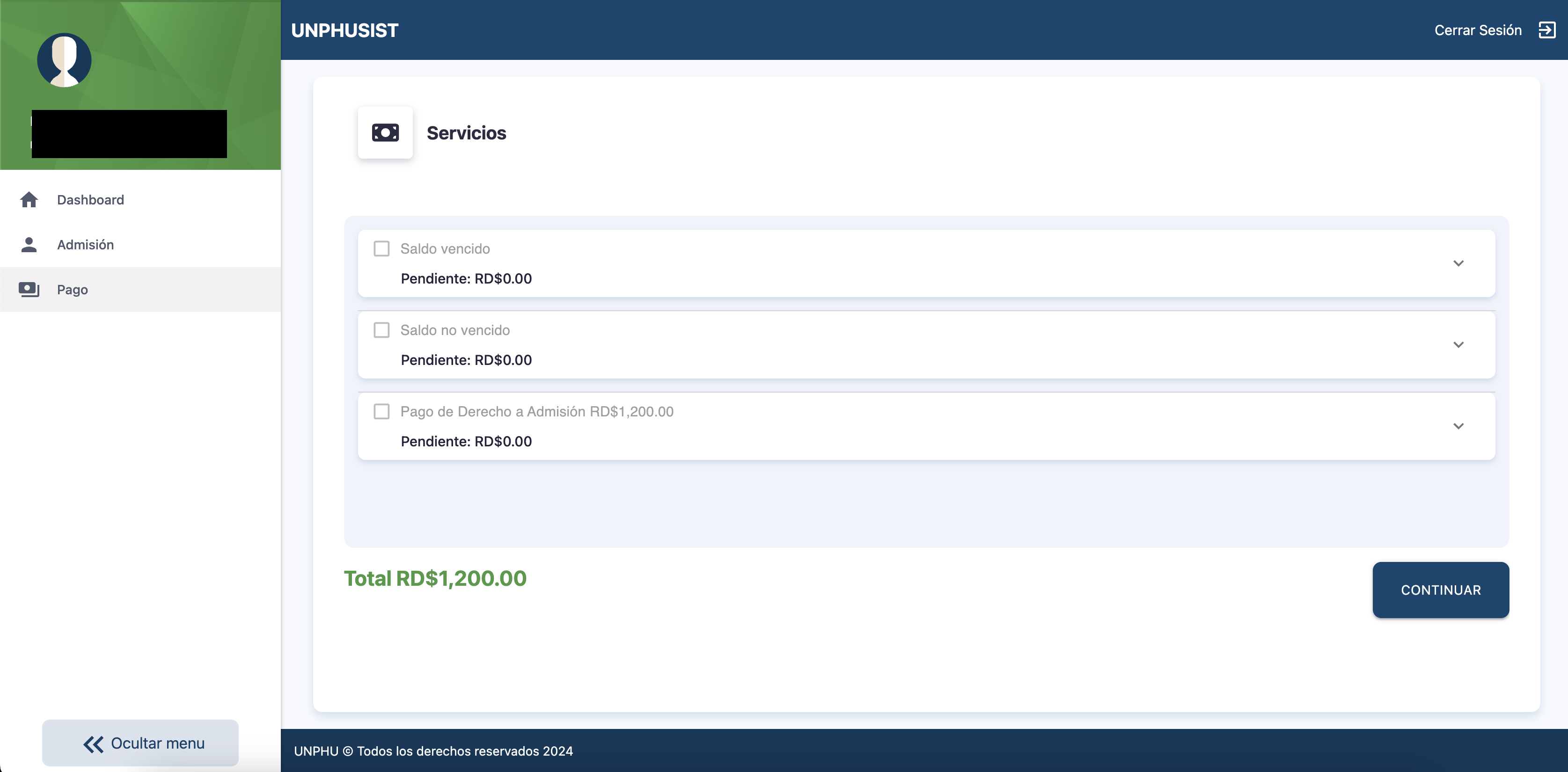The image size is (1568, 772).
Task: Open the Dashboard menu item
Action: coord(91,199)
